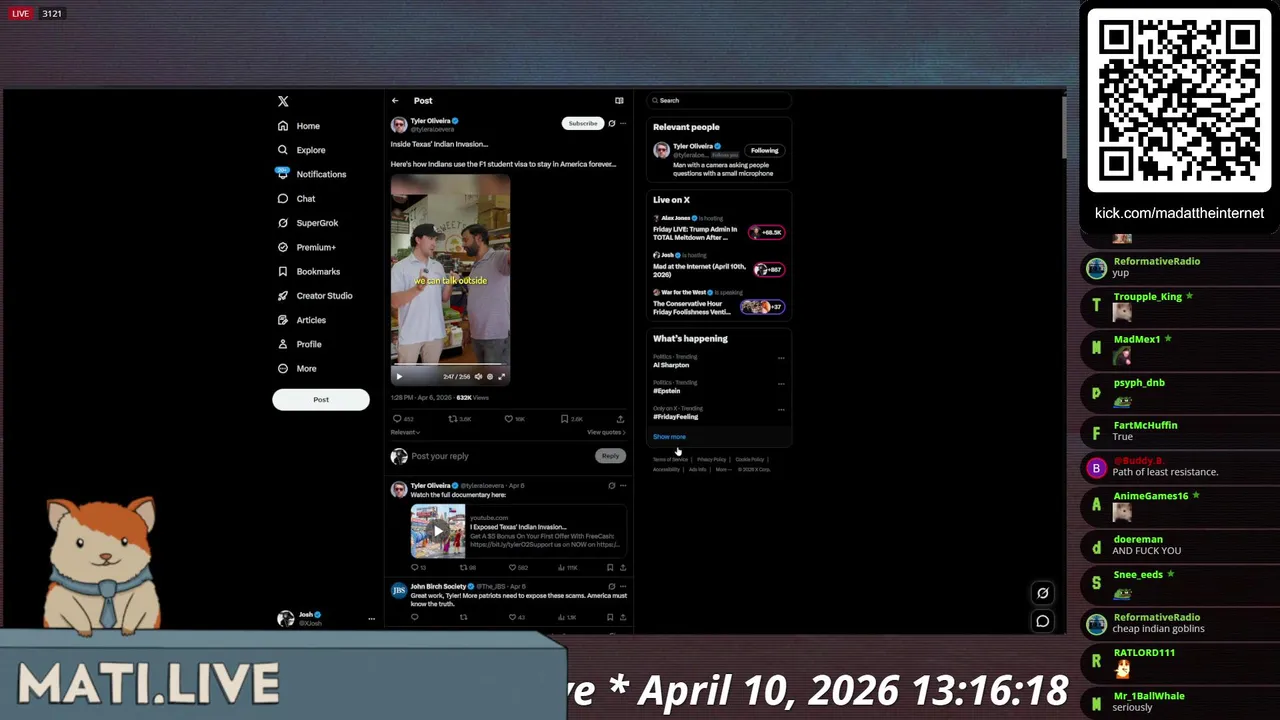This screenshot has width=1280, height=720.
Task: Like the main post heart icon
Action: (508, 419)
